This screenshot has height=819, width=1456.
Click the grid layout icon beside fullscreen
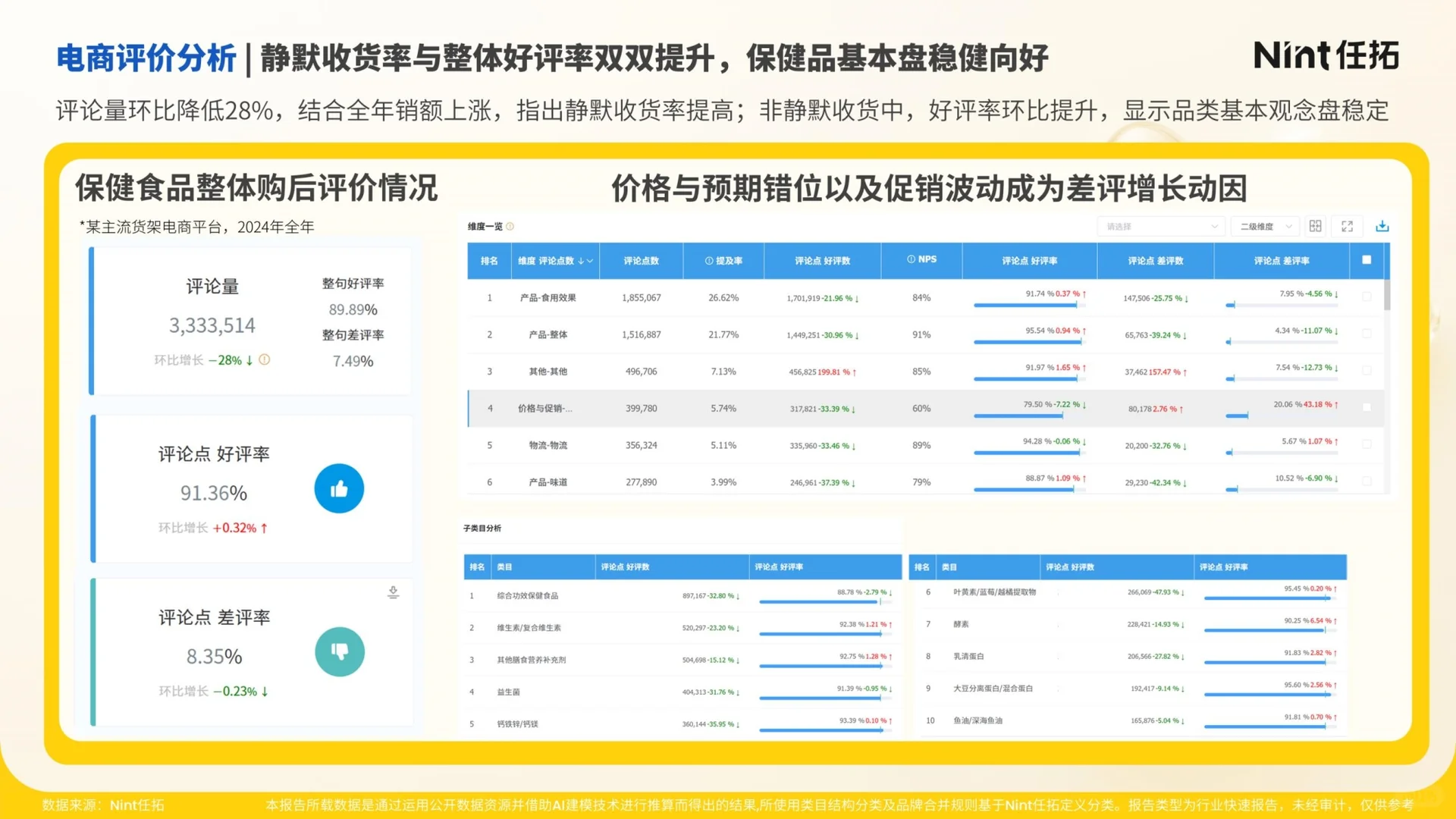click(1316, 226)
